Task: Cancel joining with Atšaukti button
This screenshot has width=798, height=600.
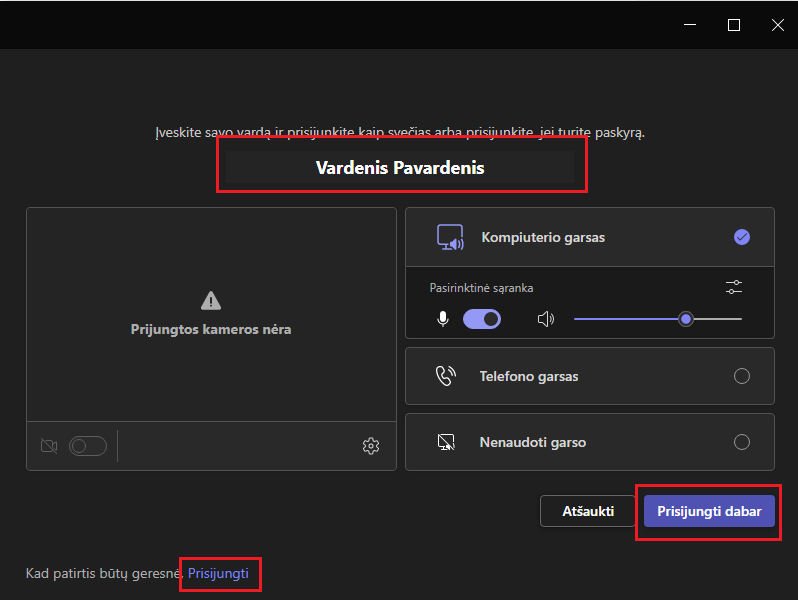Action: click(587, 511)
